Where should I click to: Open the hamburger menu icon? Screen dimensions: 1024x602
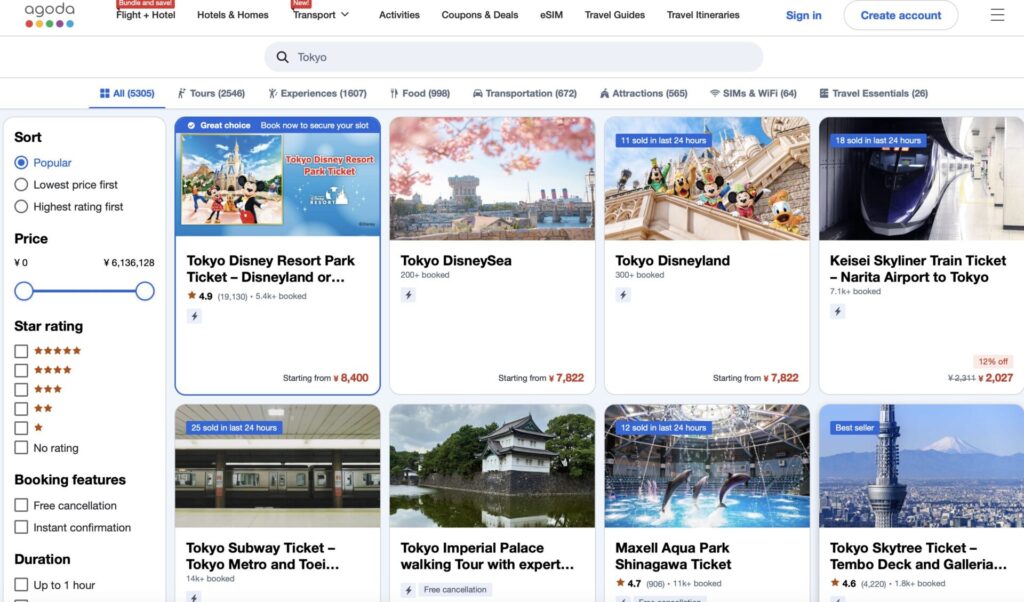997,15
